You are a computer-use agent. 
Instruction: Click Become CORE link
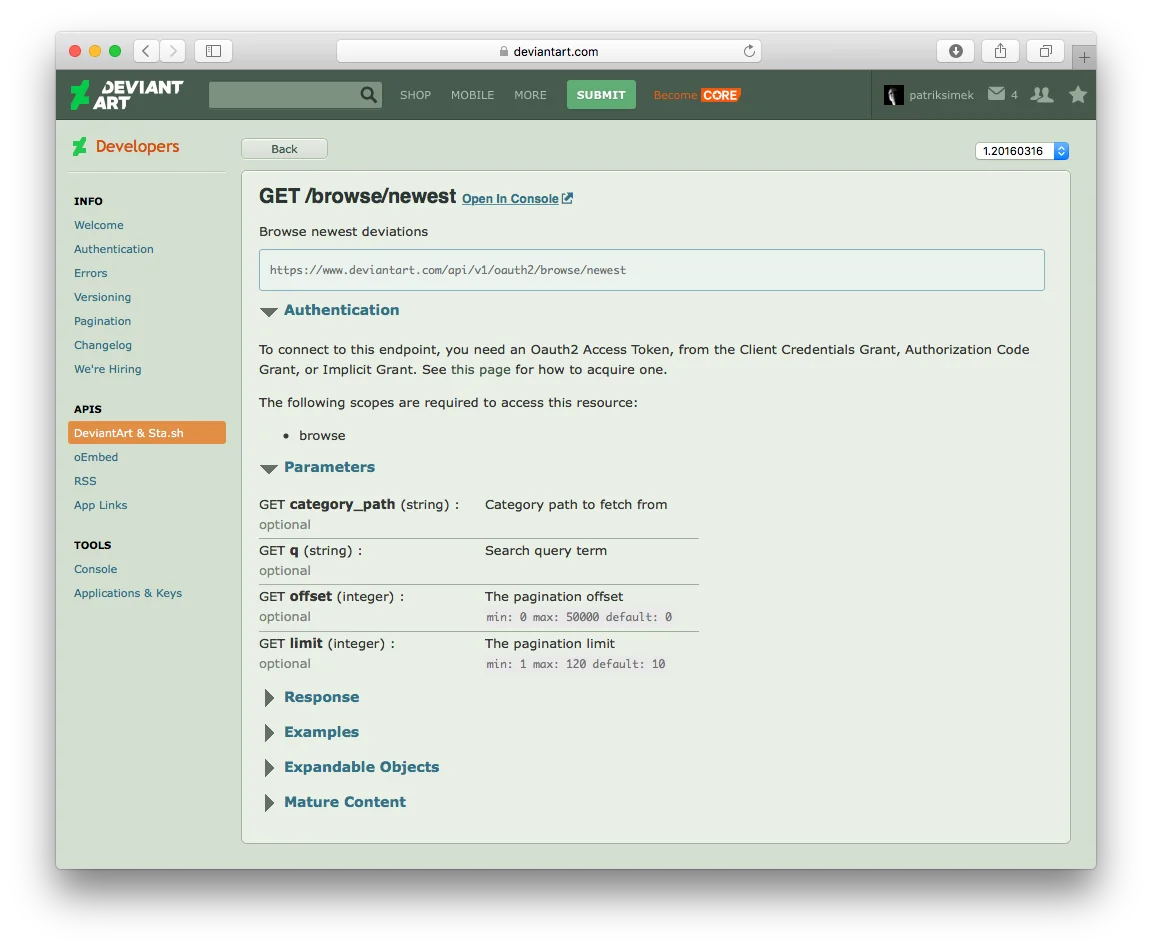696,95
